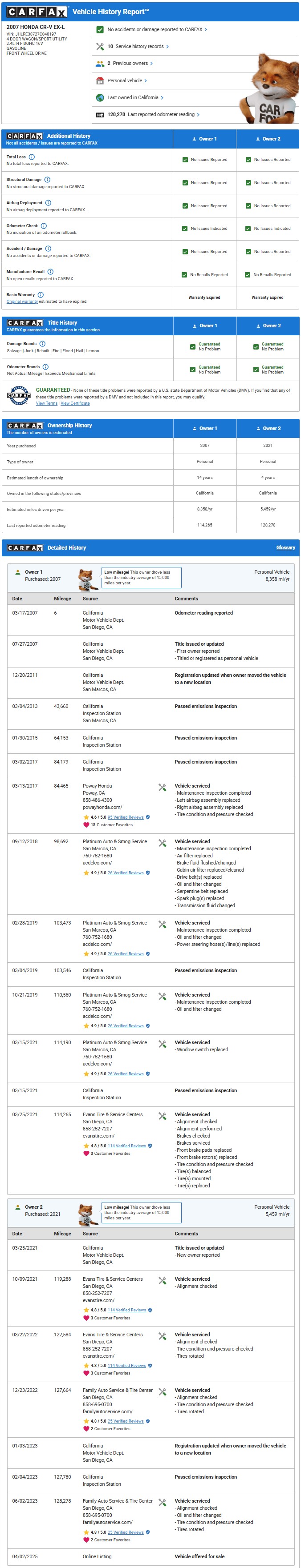Open the View Certificate link

pyautogui.click(x=75, y=404)
